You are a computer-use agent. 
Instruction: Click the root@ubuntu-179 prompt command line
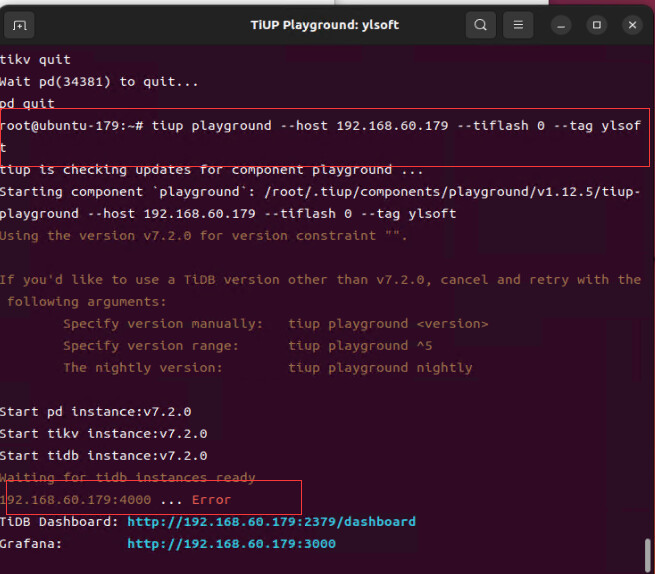(320, 136)
